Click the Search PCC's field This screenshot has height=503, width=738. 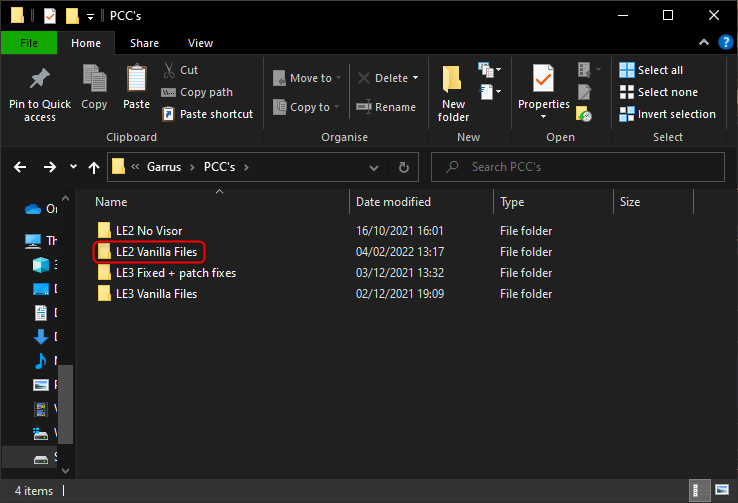point(578,167)
